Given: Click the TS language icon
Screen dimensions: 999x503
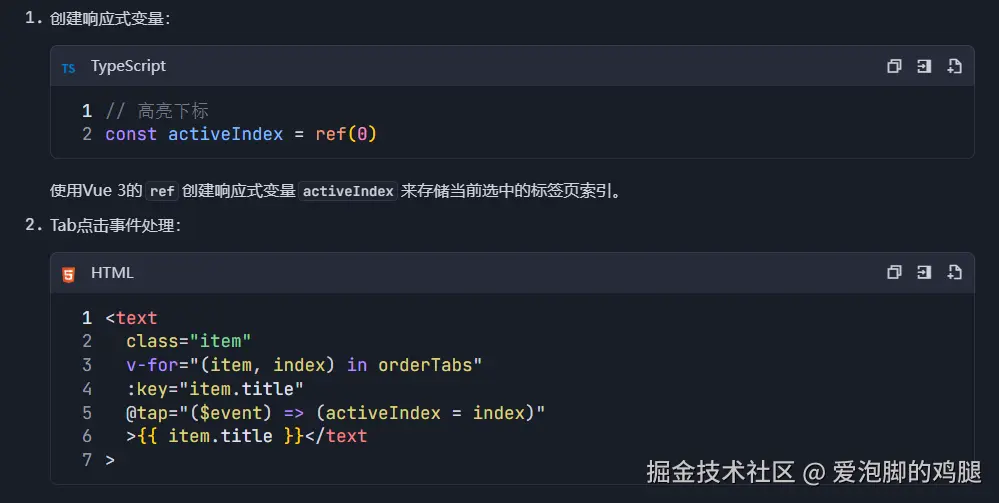Looking at the screenshot, I should click(68, 67).
